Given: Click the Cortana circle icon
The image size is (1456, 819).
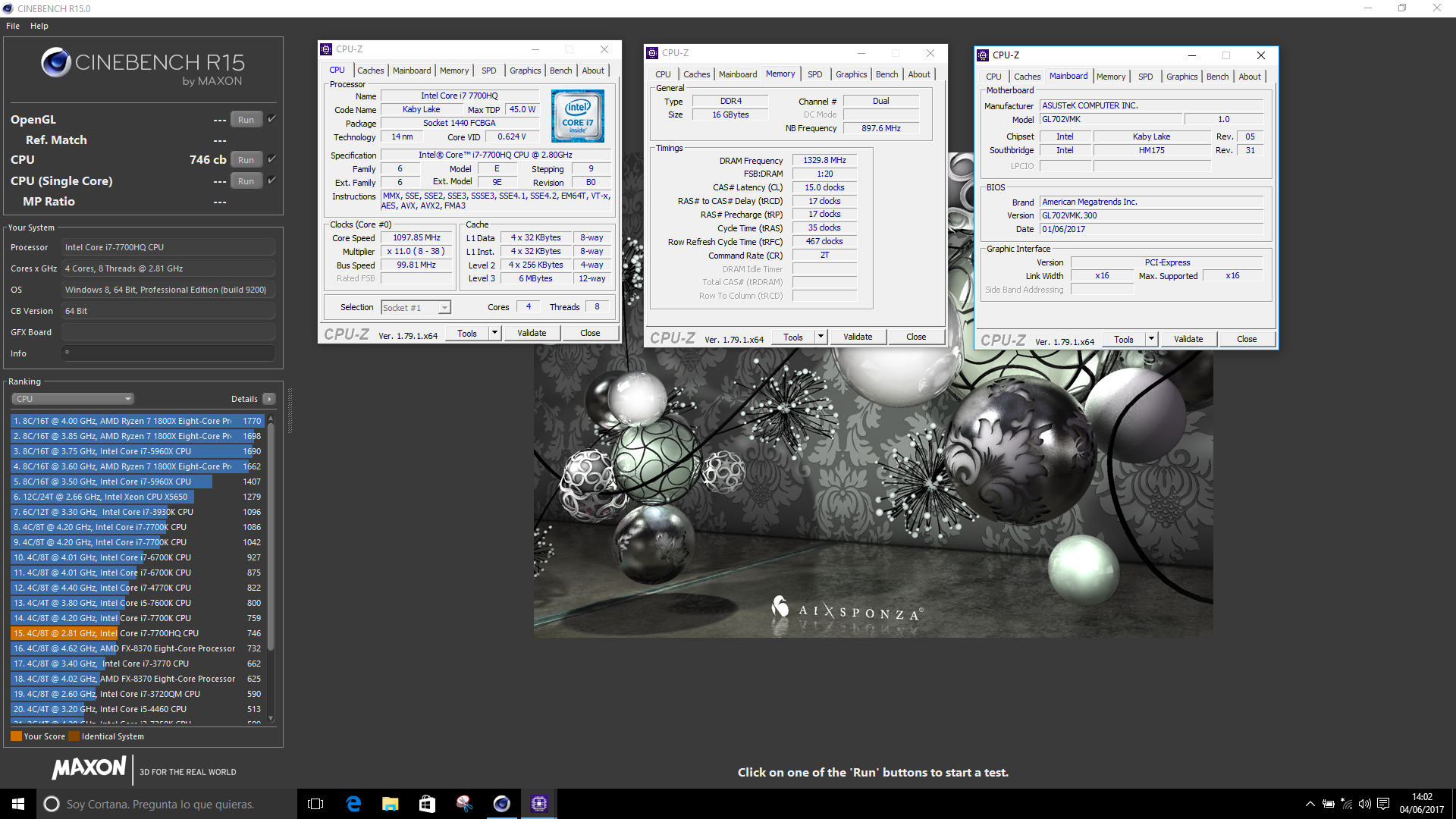Looking at the screenshot, I should pyautogui.click(x=52, y=804).
